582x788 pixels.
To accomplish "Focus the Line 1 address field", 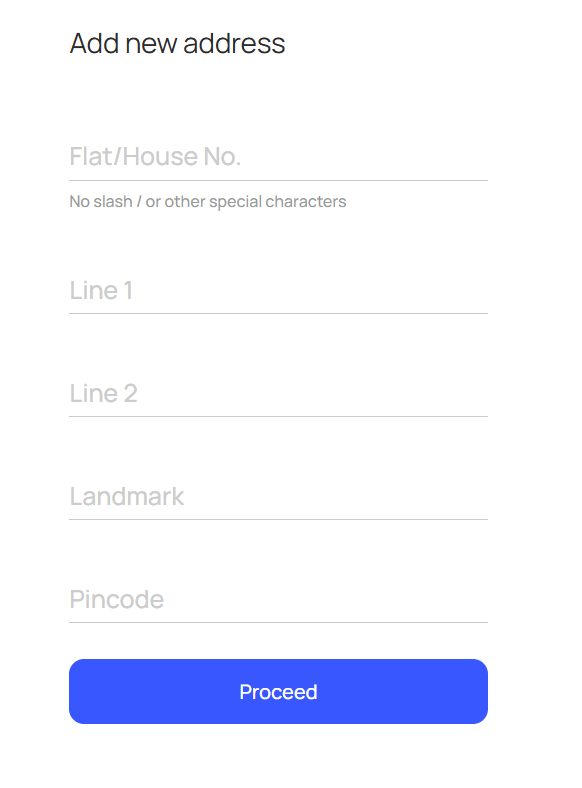I will tap(278, 290).
